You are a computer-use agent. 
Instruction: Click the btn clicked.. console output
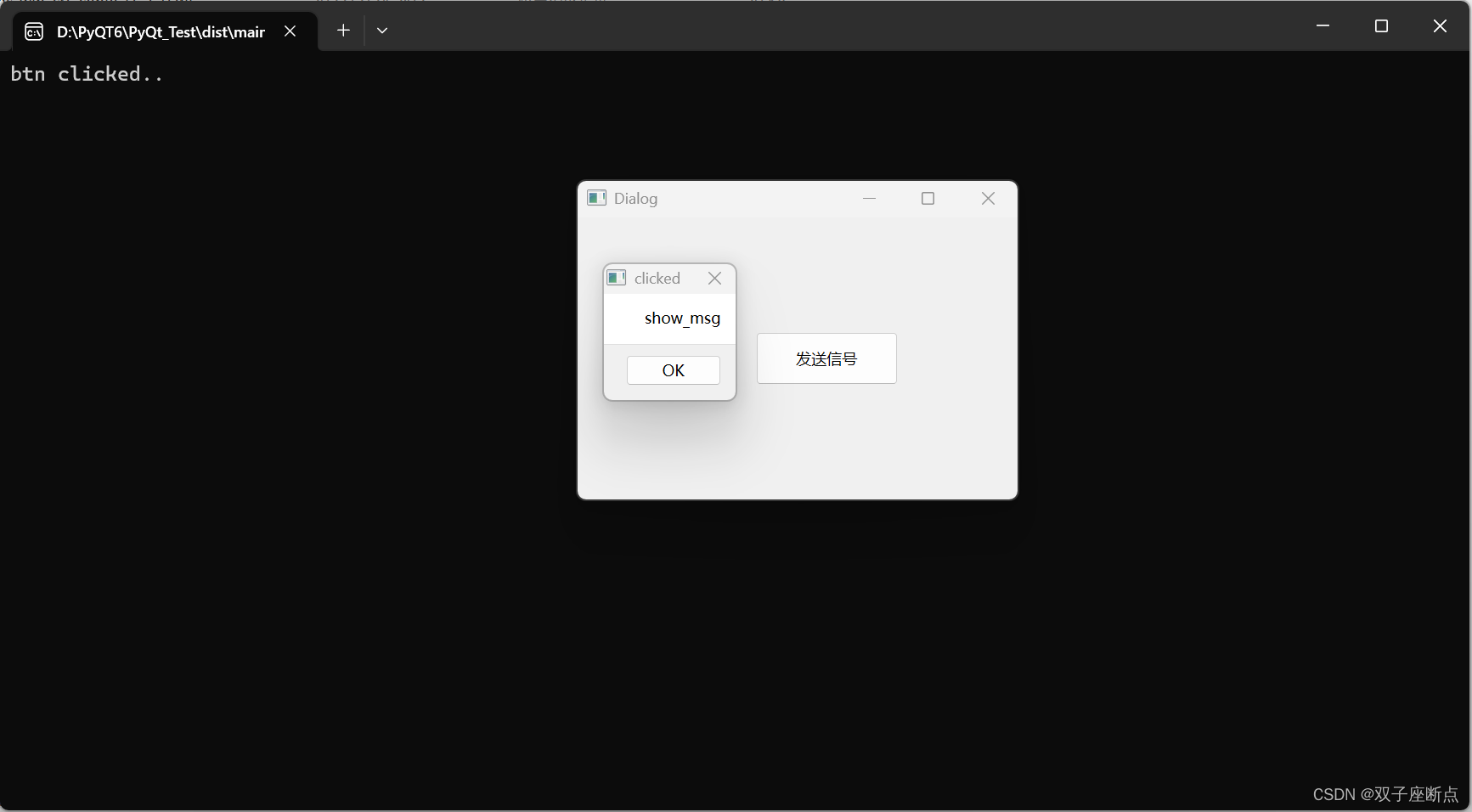pos(87,74)
